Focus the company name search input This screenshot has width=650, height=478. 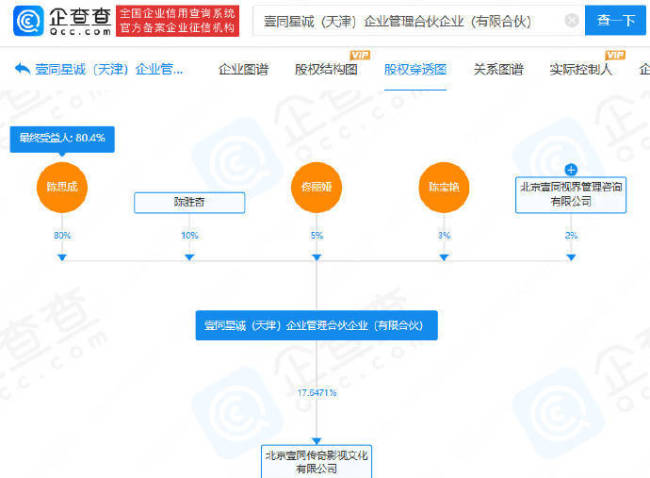[419, 21]
